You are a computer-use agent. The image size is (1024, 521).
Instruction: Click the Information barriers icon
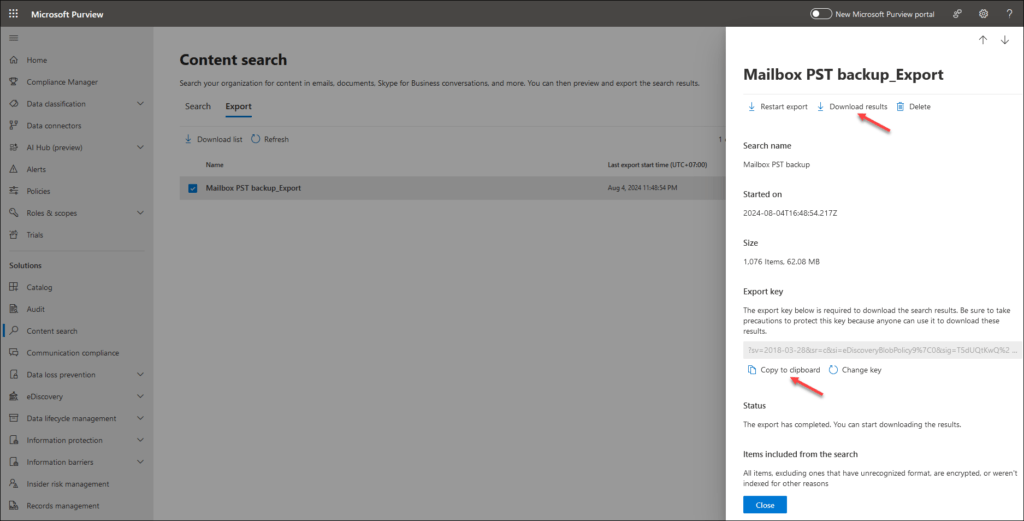click(x=14, y=462)
